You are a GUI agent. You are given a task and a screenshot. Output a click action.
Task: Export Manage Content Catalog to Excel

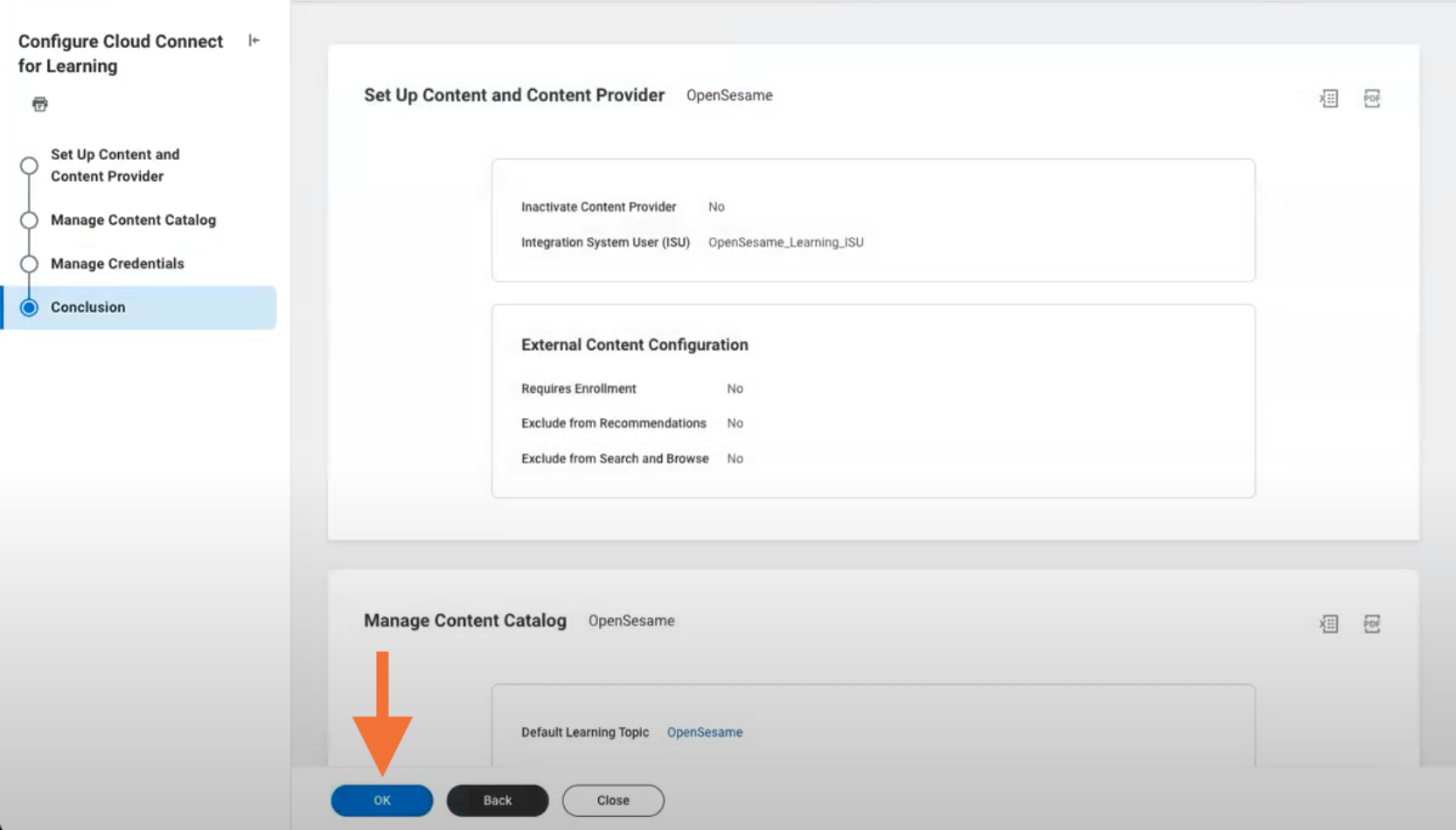1328,624
